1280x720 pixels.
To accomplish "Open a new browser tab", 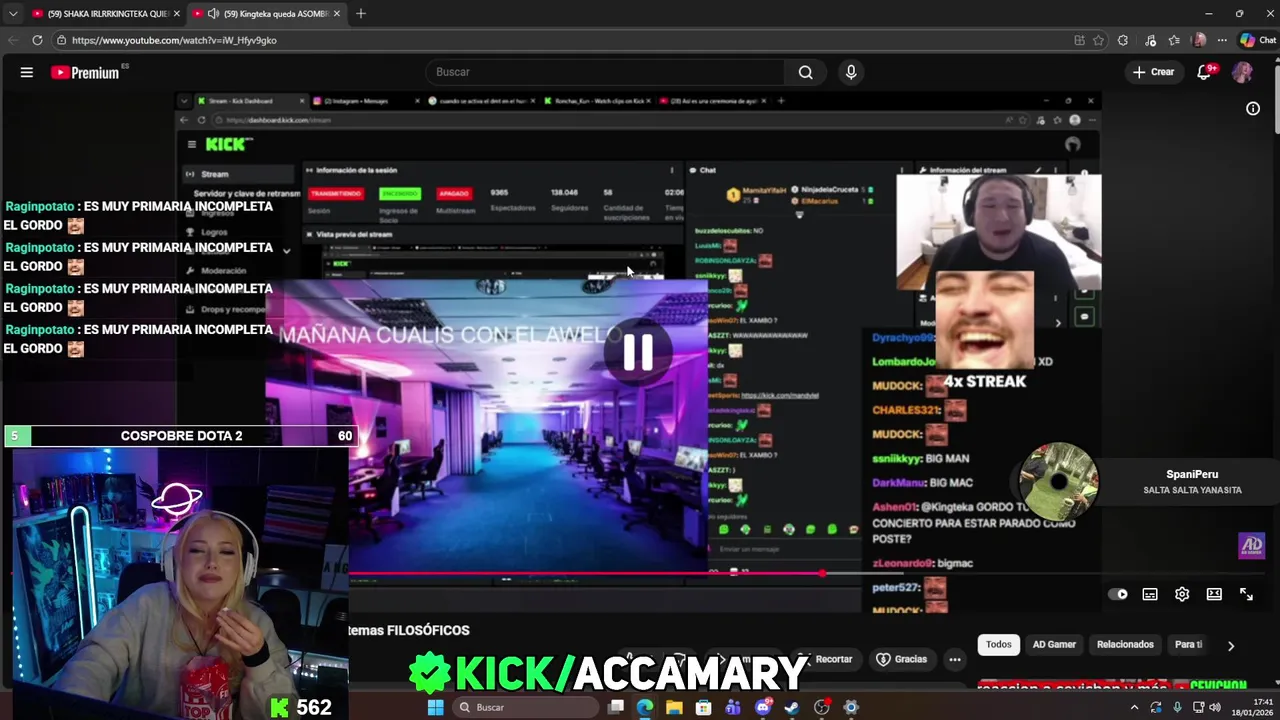I will pos(361,14).
